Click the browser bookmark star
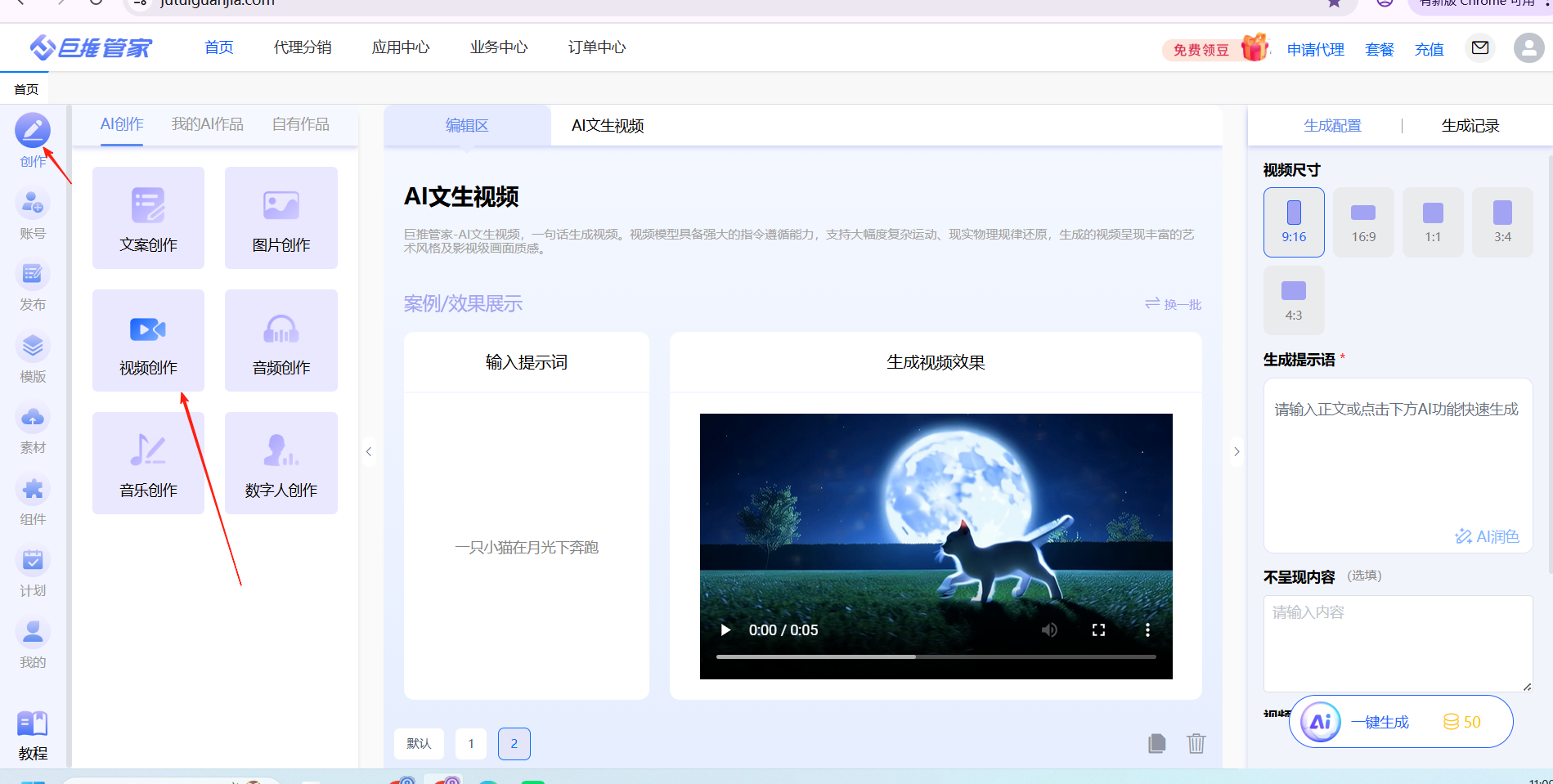Image resolution: width=1553 pixels, height=784 pixels. [x=1334, y=3]
